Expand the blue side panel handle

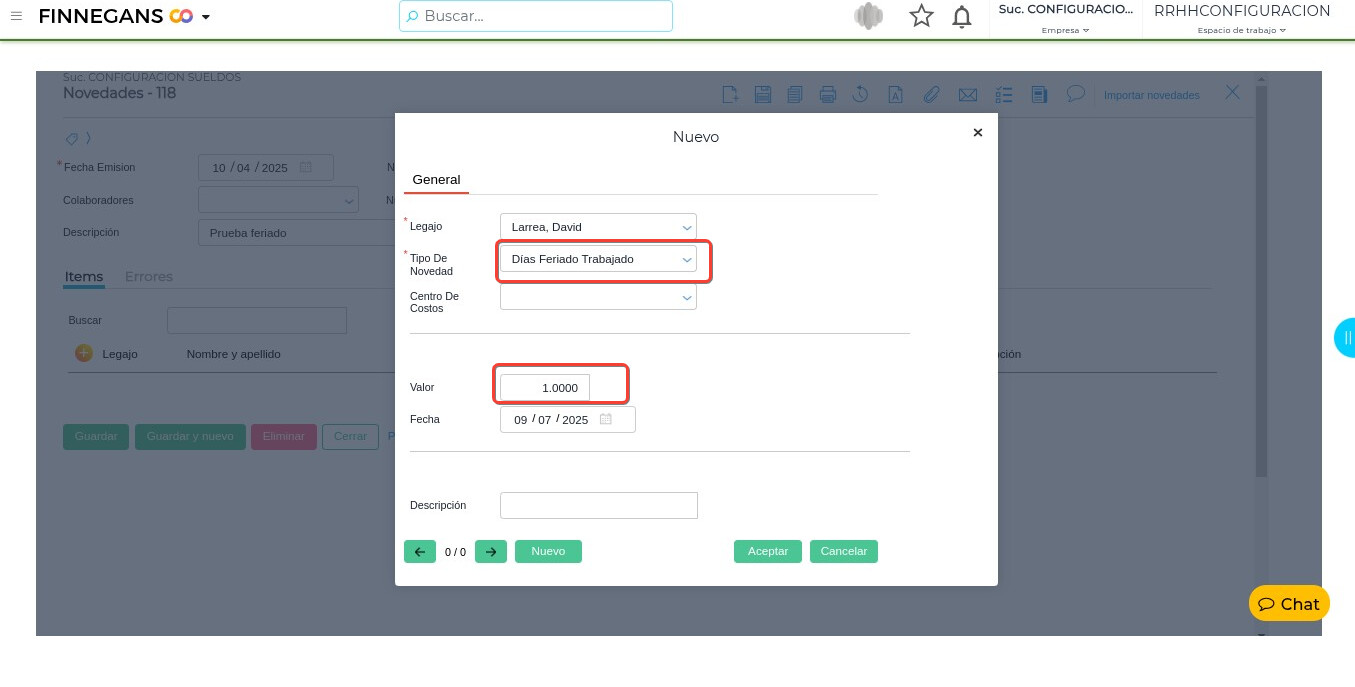pyautogui.click(x=1345, y=338)
